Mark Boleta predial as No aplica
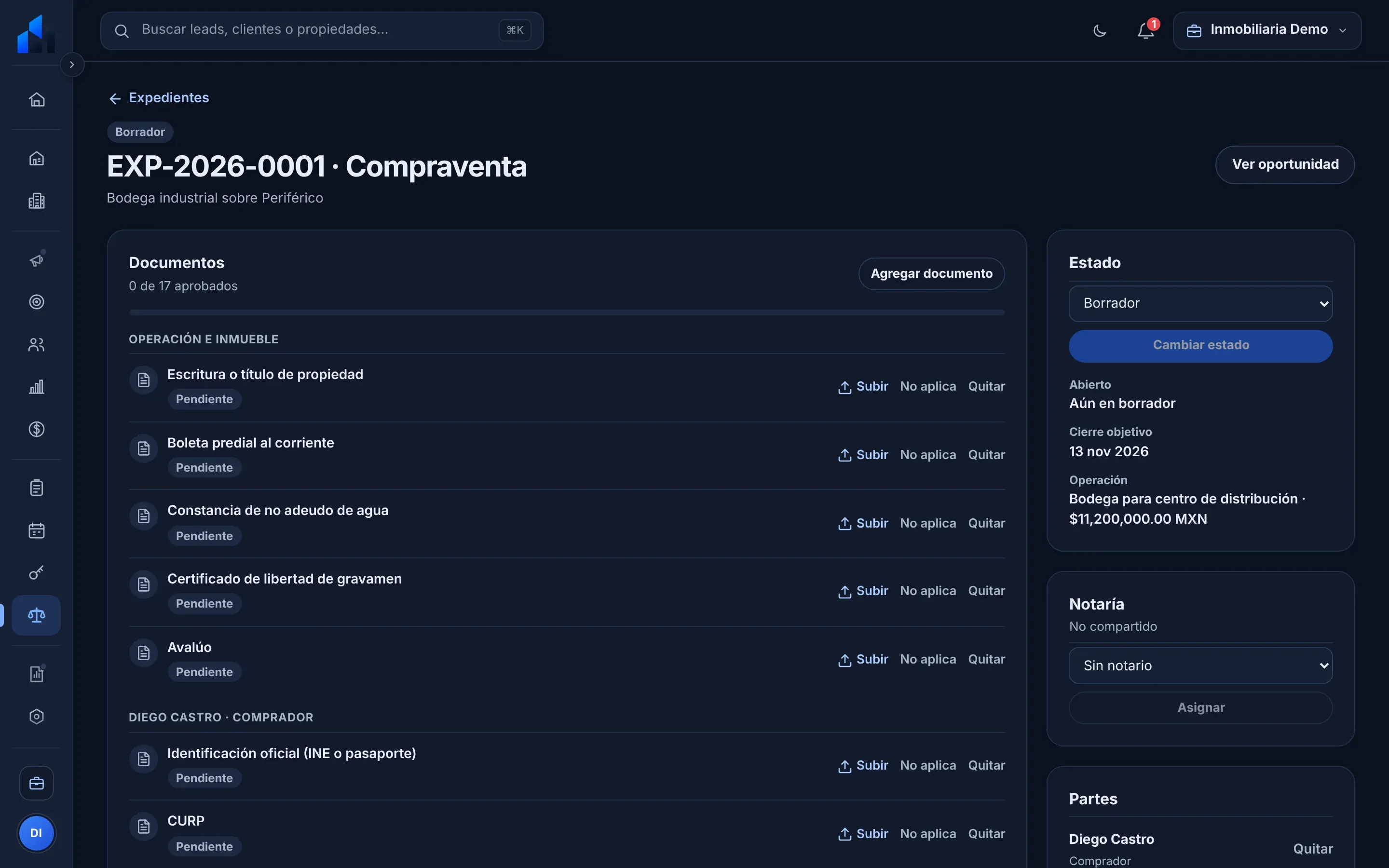Viewport: 1389px width, 868px height. pyautogui.click(x=927, y=455)
